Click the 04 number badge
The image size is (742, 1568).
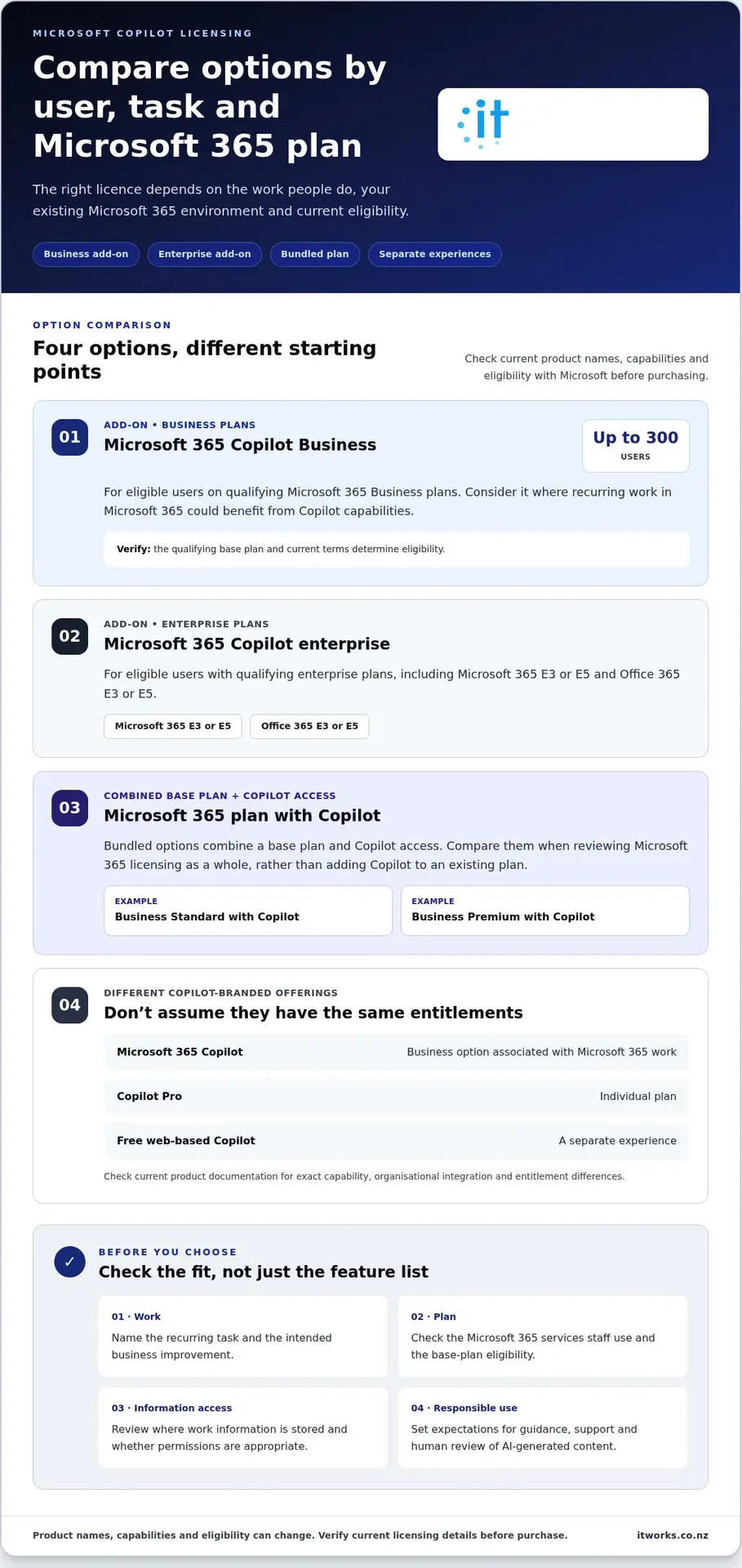pyautogui.click(x=69, y=1005)
